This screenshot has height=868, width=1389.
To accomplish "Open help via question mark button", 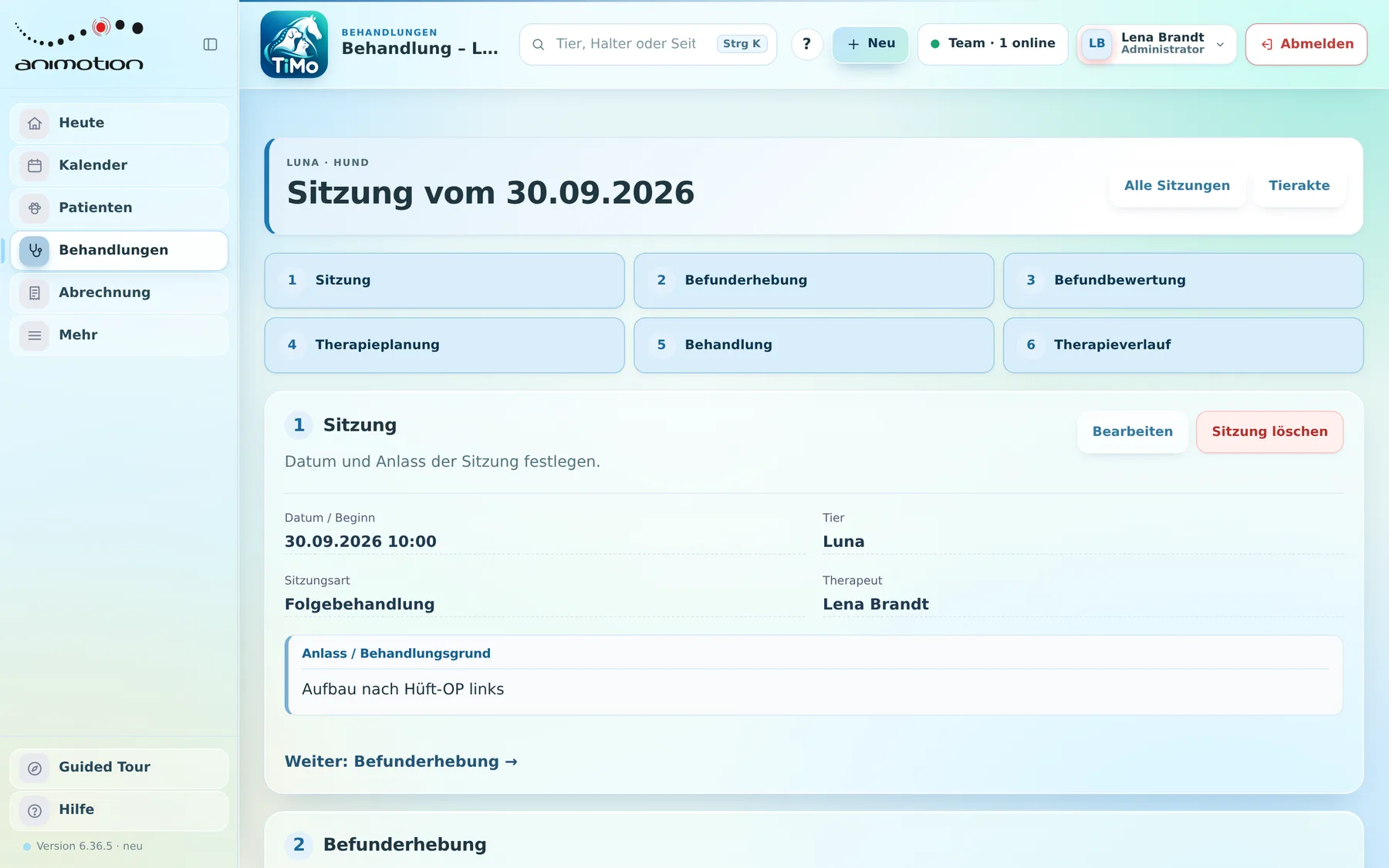I will tap(806, 44).
